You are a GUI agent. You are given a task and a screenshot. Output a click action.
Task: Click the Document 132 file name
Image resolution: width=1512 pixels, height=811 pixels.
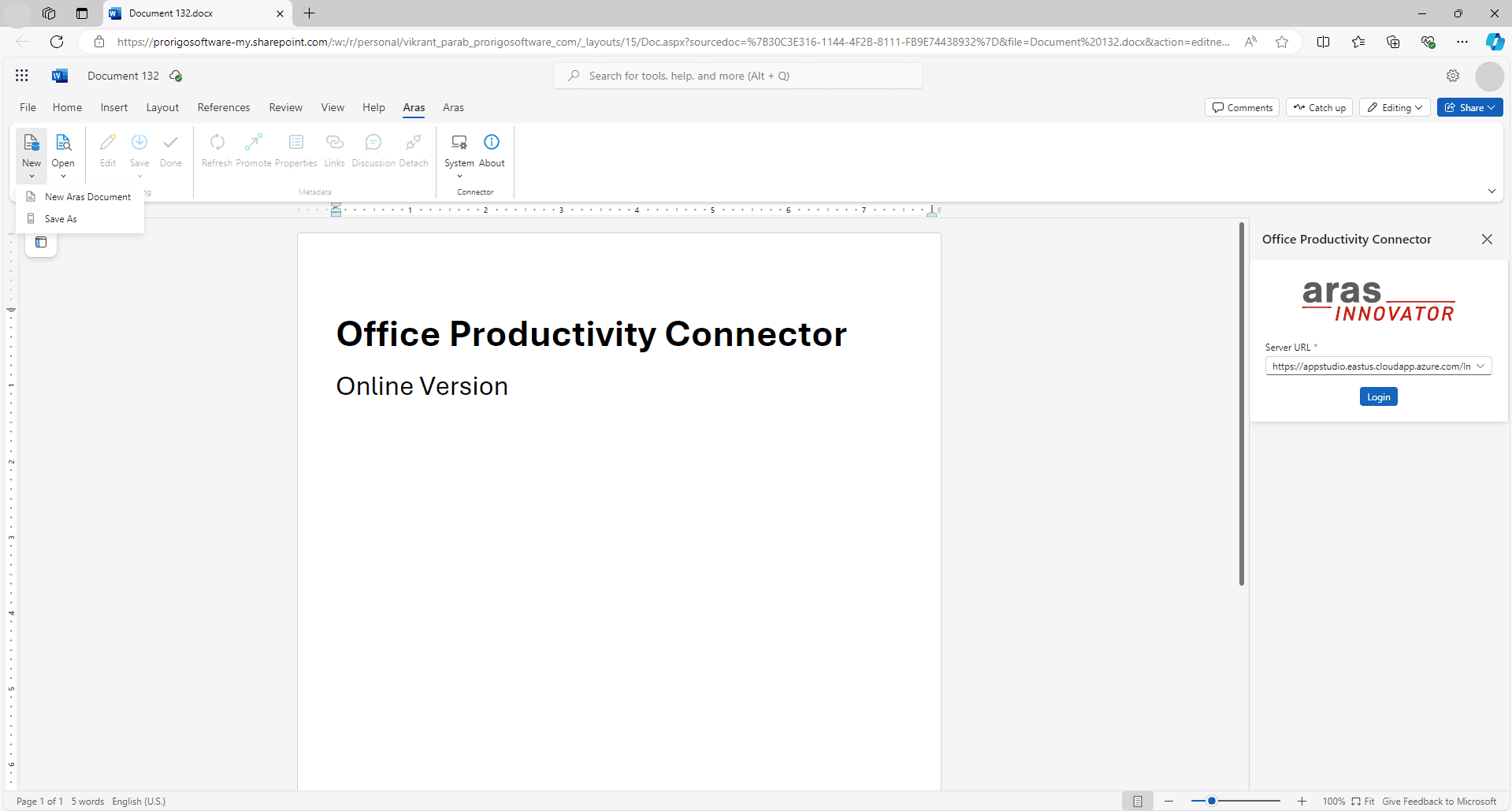123,76
